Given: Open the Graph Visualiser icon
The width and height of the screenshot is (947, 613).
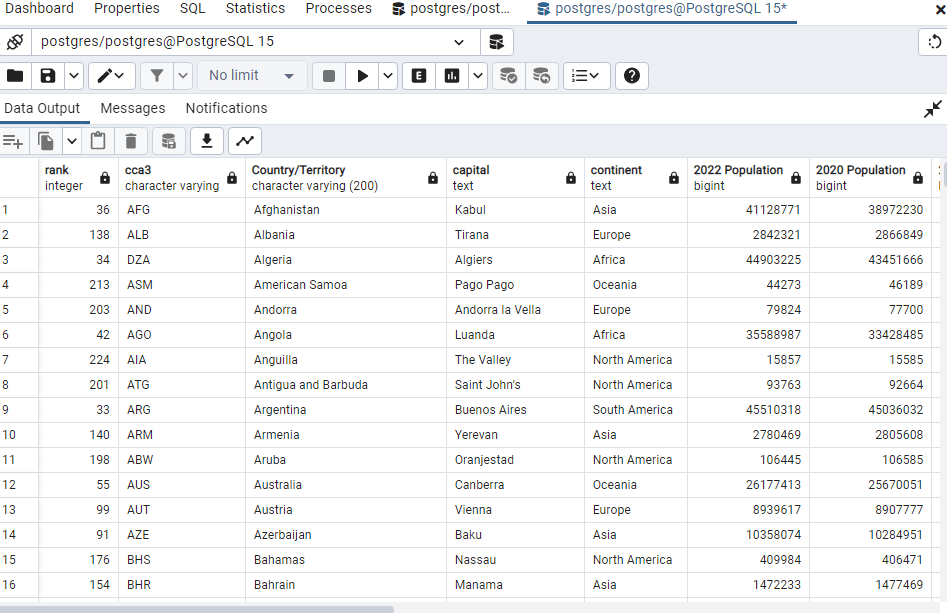Looking at the screenshot, I should [x=244, y=141].
